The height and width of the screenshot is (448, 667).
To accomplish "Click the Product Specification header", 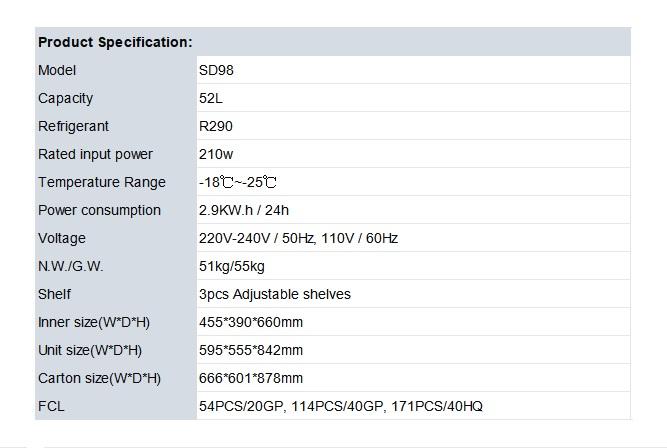I will (115, 42).
